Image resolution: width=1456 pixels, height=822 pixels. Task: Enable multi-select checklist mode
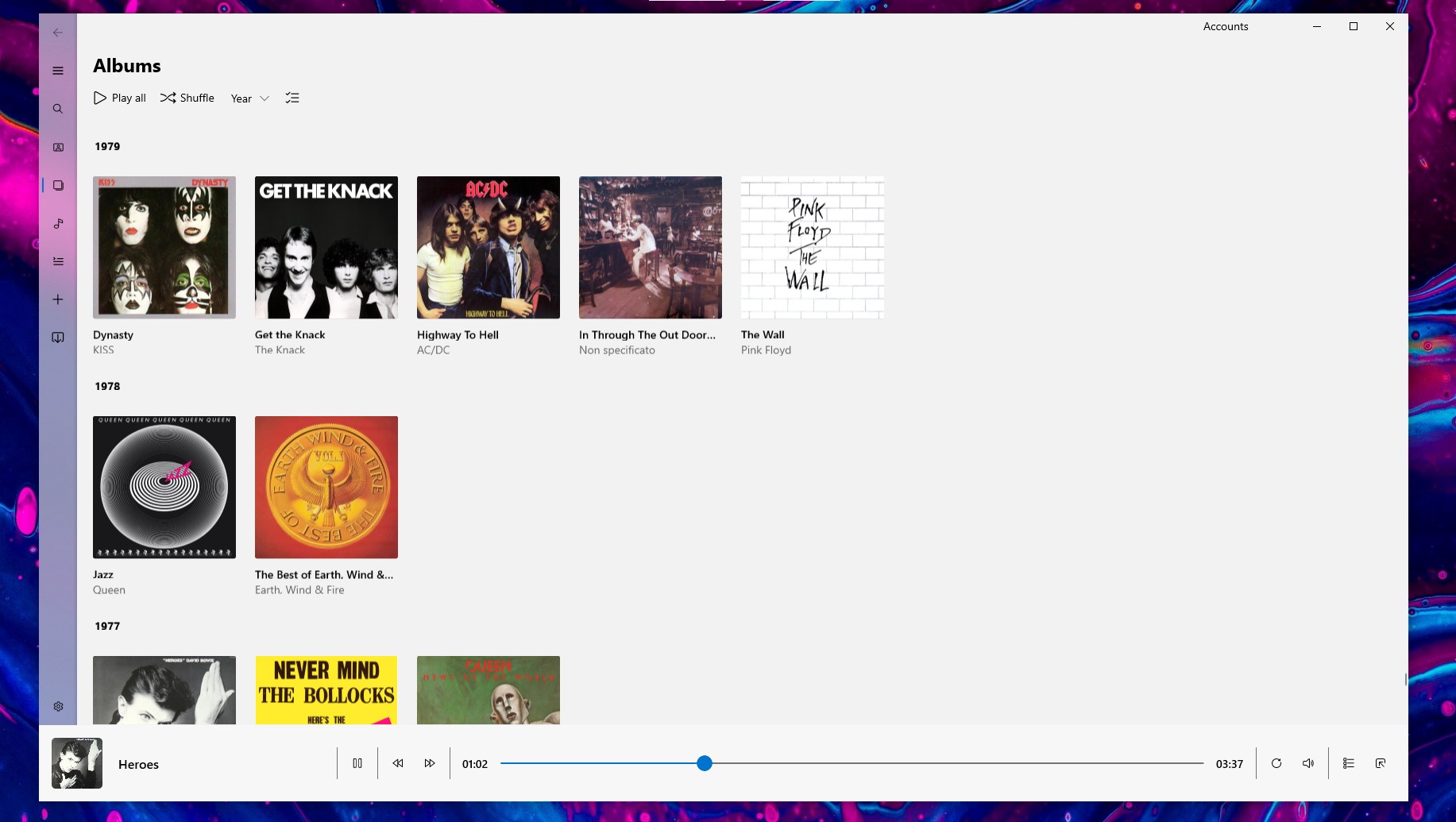(292, 98)
